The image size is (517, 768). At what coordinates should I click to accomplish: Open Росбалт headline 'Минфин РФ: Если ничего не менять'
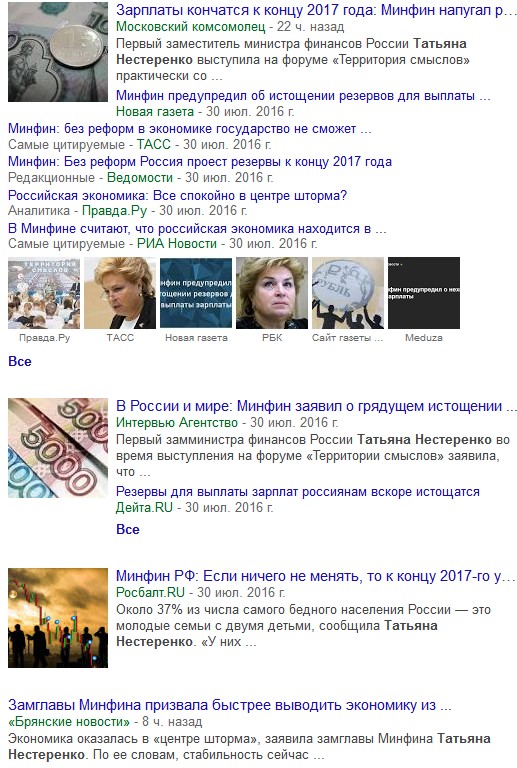click(x=316, y=576)
